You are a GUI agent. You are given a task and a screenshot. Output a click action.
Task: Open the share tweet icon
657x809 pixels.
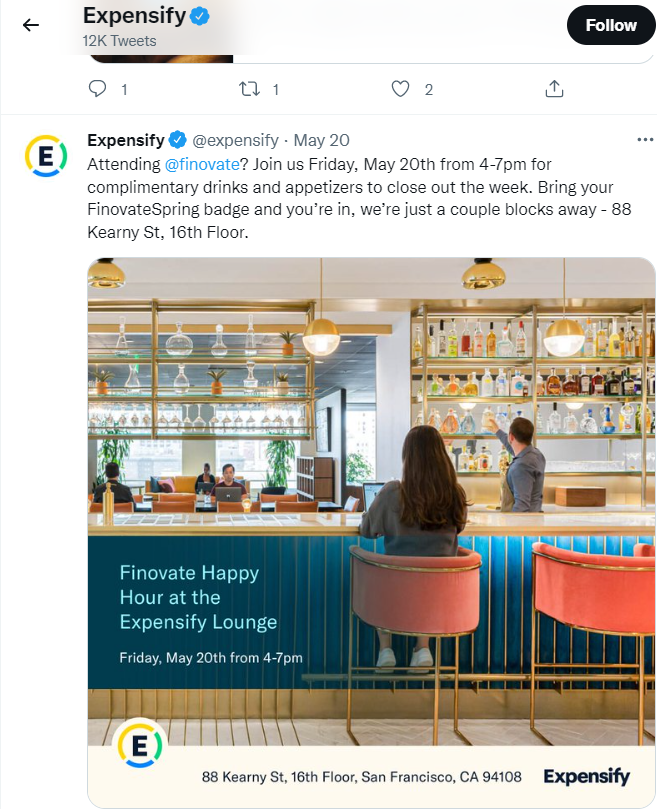pos(554,89)
